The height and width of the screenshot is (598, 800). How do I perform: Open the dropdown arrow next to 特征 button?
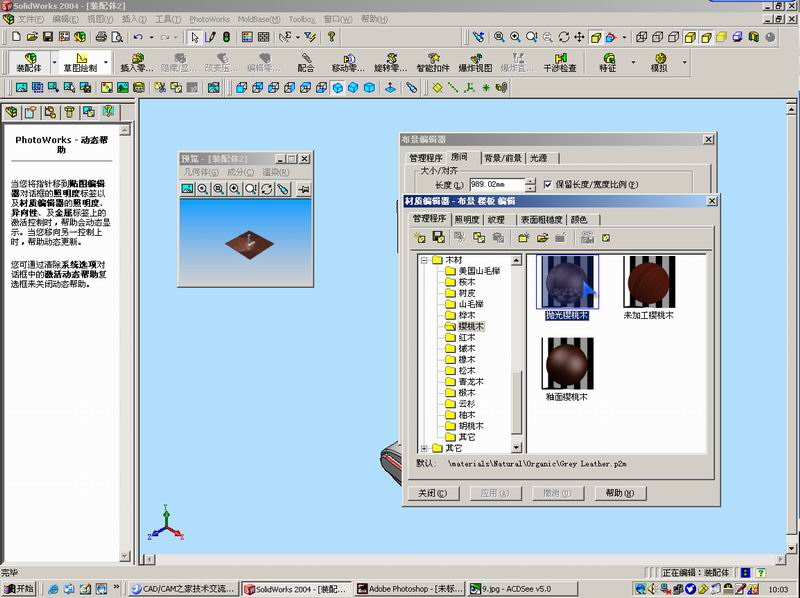(633, 62)
